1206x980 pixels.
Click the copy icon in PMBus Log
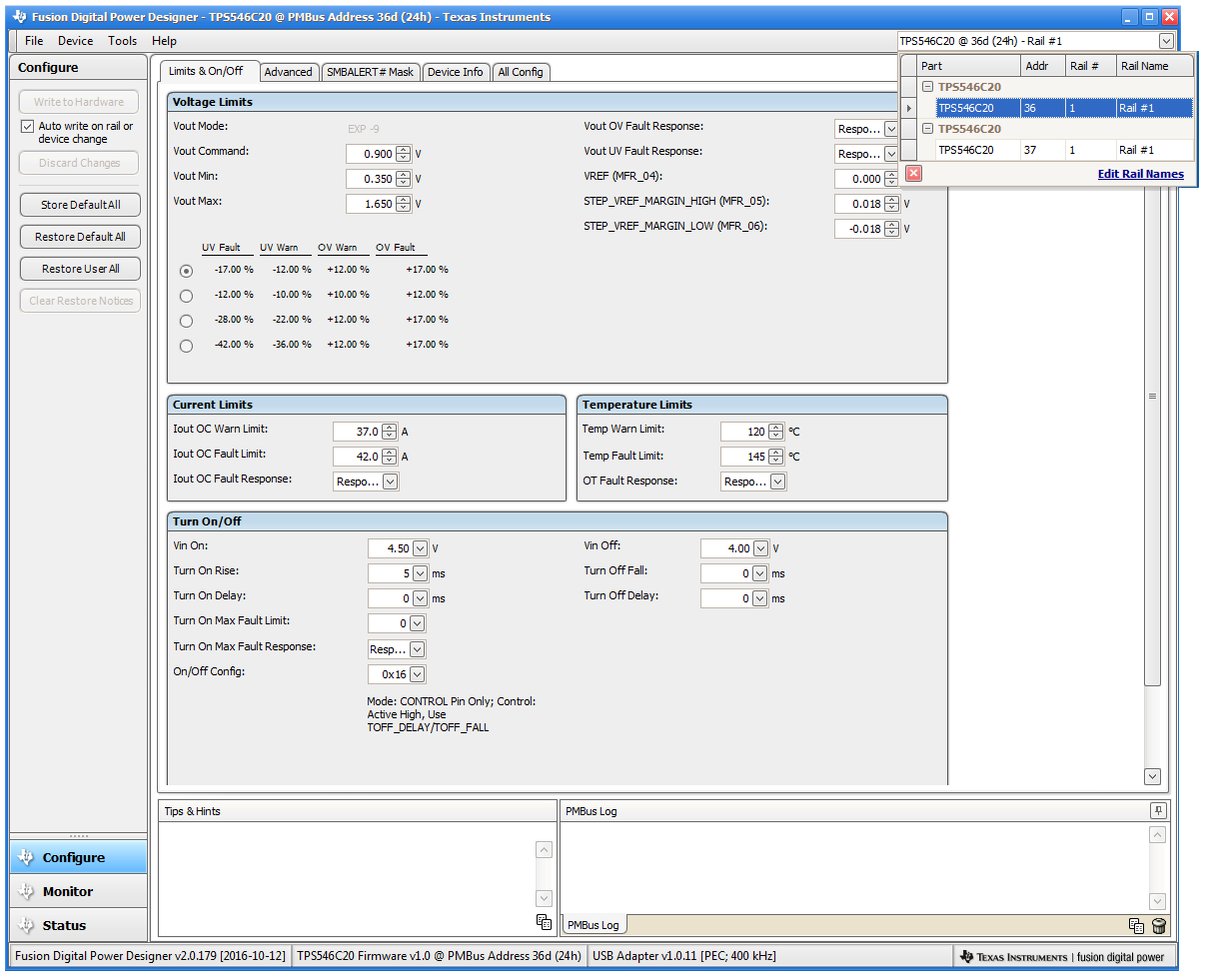(x=1136, y=926)
